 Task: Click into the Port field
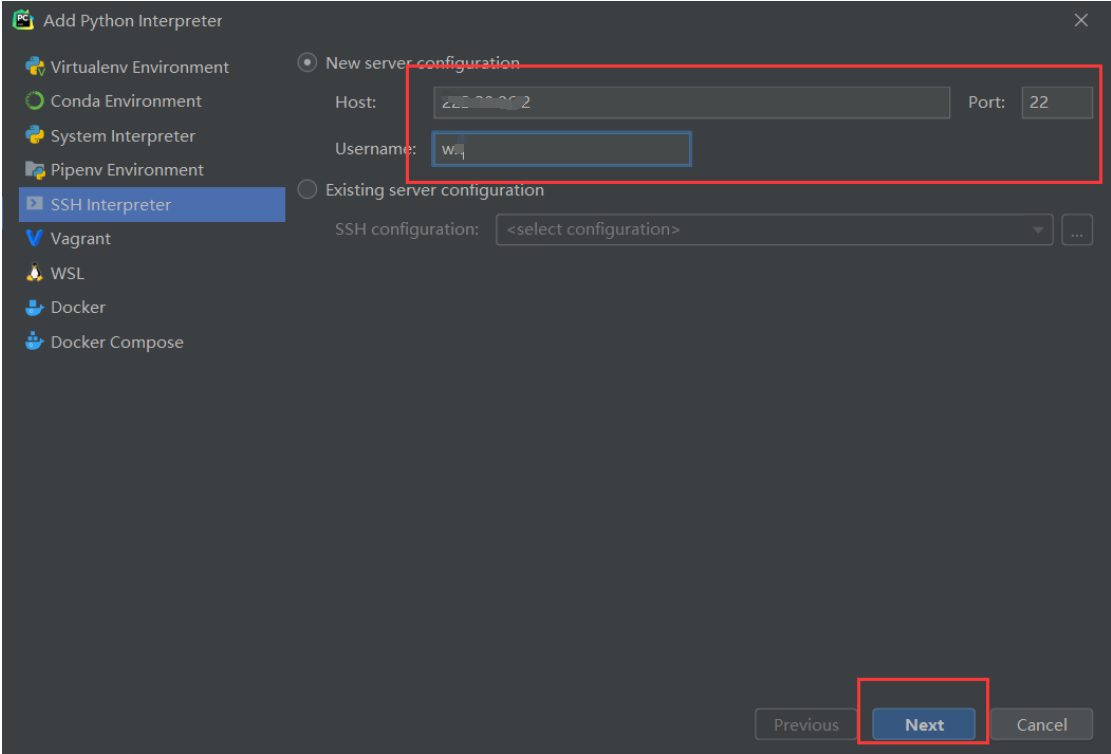tap(1056, 102)
